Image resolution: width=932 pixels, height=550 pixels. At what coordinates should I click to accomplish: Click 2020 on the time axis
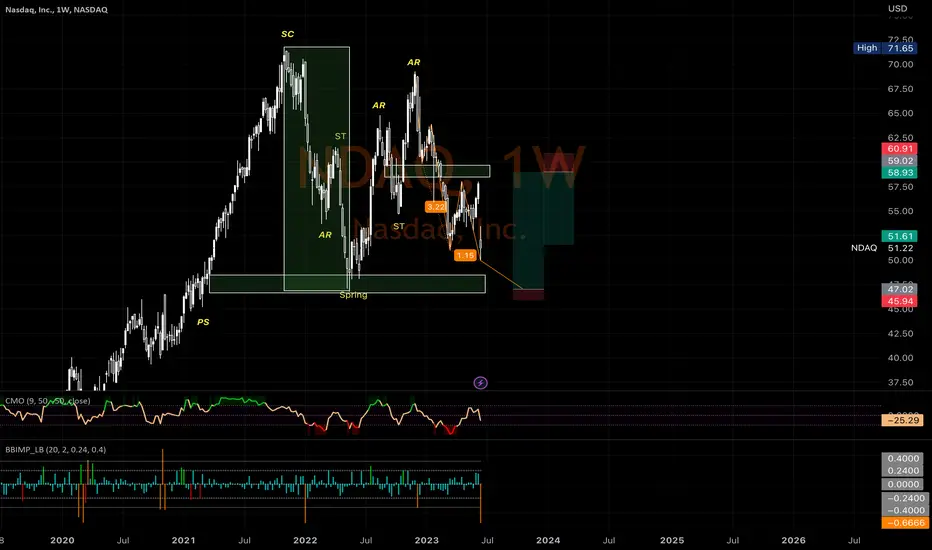62,540
